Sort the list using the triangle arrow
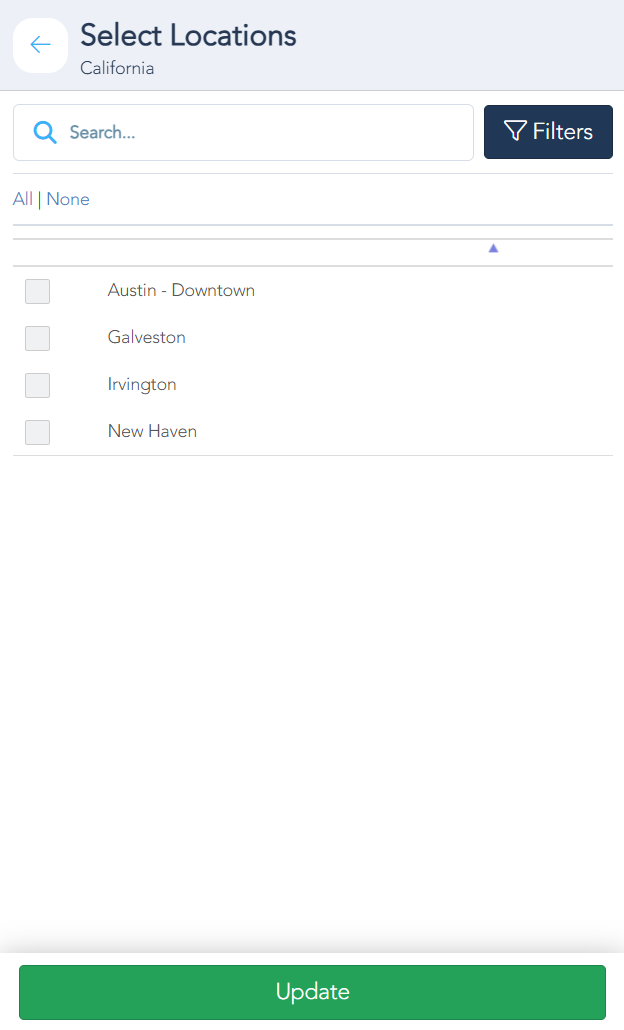This screenshot has width=624, height=1030. [493, 248]
